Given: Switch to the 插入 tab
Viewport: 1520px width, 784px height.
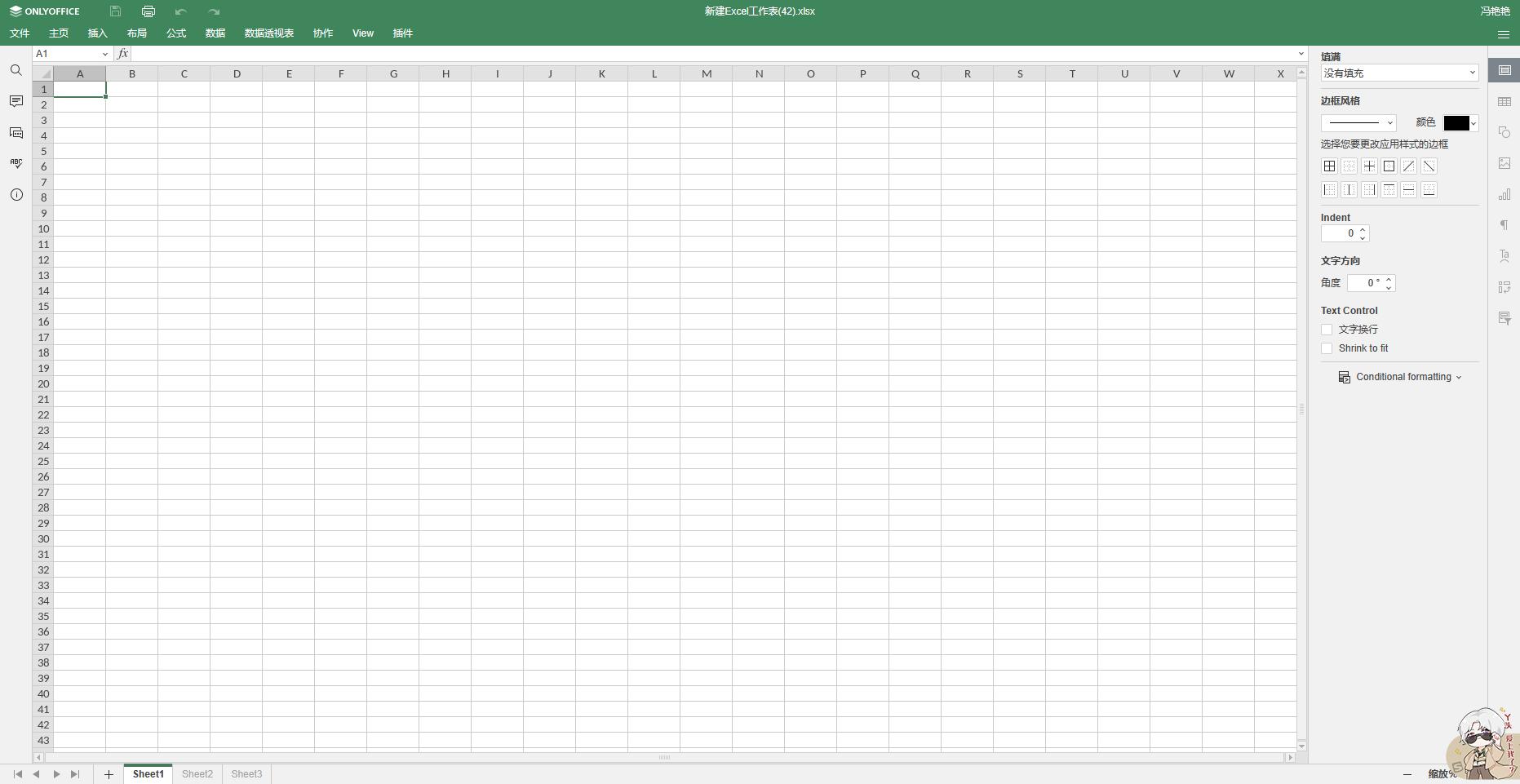Looking at the screenshot, I should (x=98, y=33).
